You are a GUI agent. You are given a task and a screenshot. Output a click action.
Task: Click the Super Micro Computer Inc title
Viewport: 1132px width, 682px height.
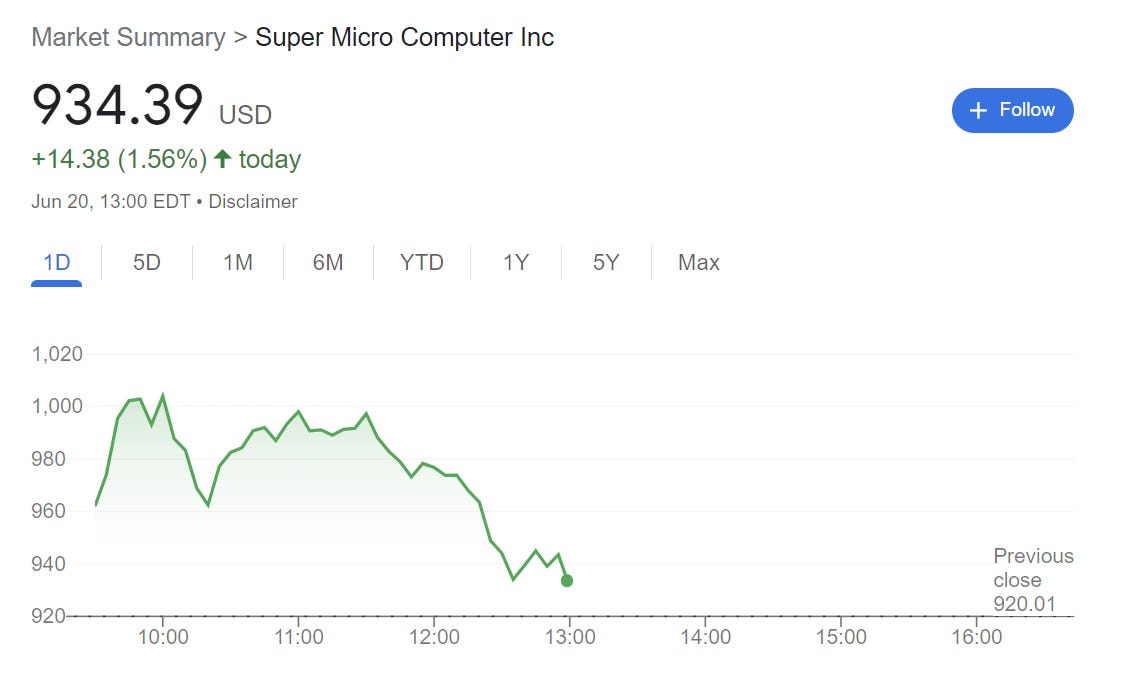pos(404,38)
